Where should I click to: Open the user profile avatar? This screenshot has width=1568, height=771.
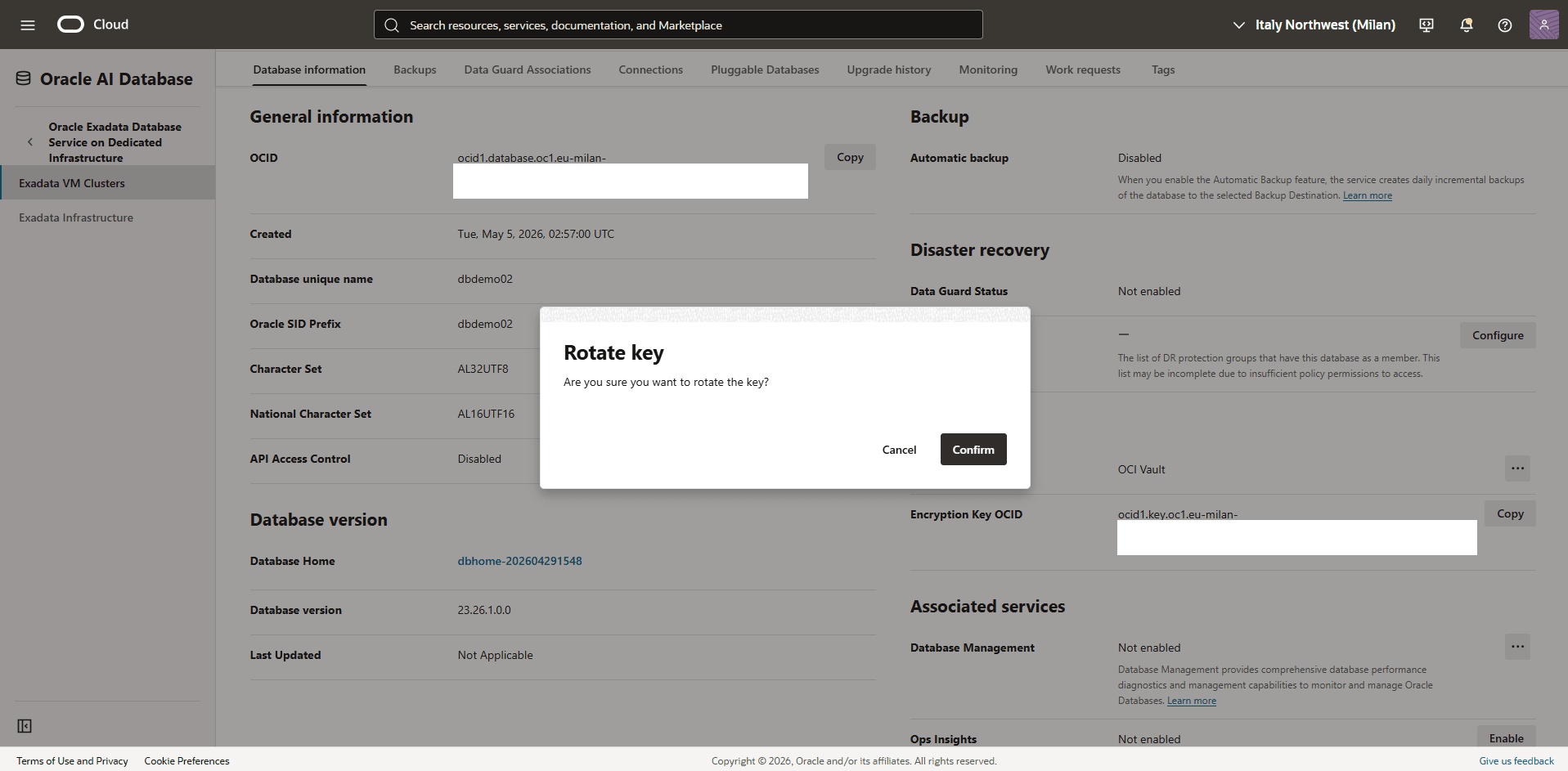click(x=1544, y=25)
